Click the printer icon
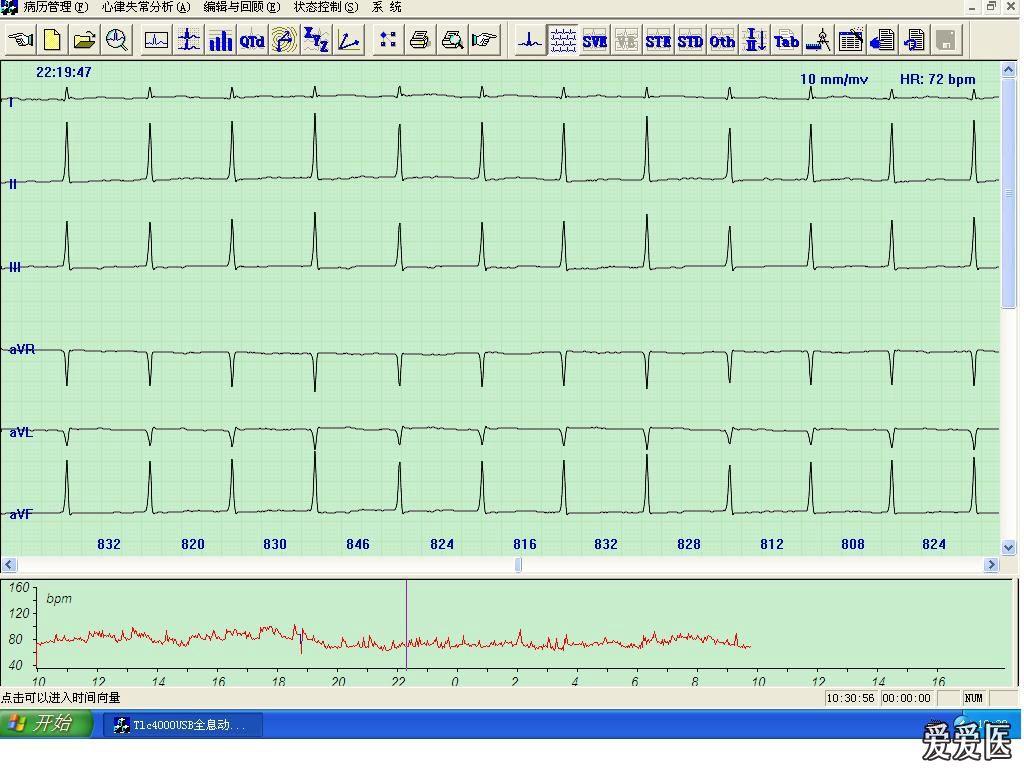 click(420, 40)
